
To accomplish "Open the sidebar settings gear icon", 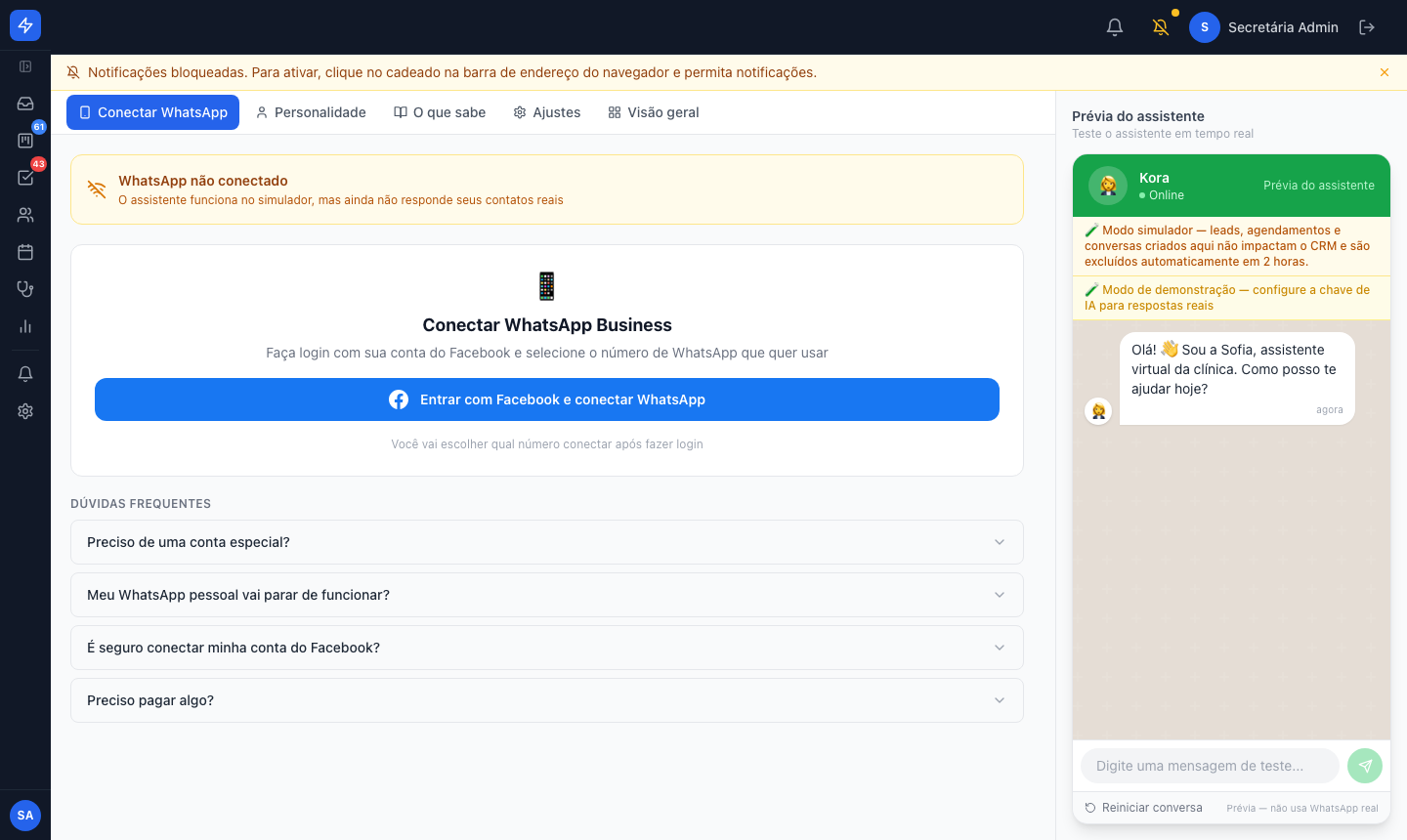I will tap(25, 411).
